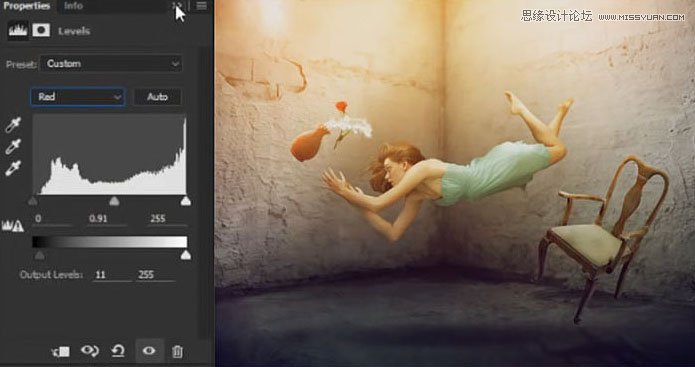Pick the gray point eyedropper

click(x=12, y=147)
